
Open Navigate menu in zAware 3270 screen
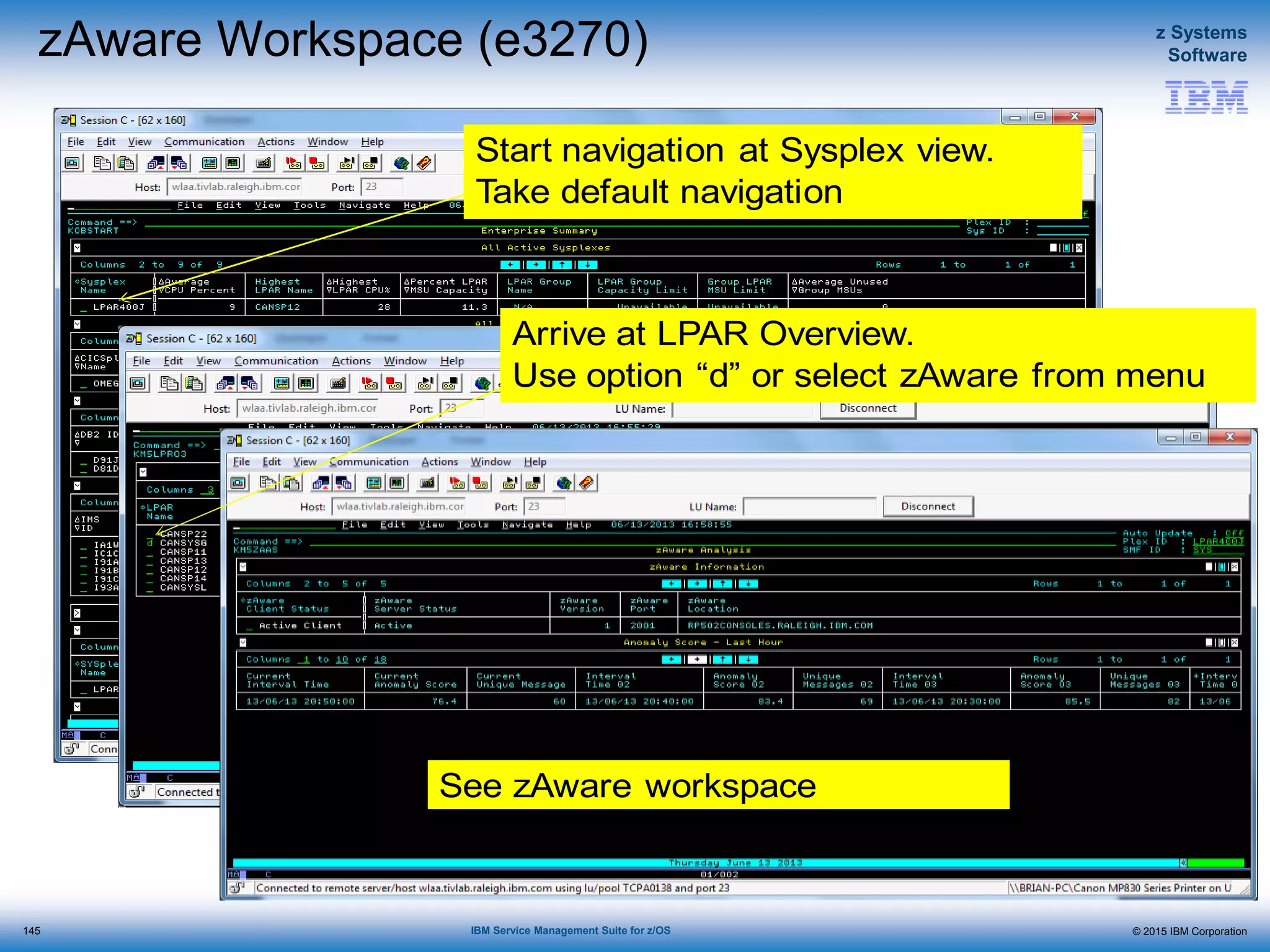tap(527, 525)
